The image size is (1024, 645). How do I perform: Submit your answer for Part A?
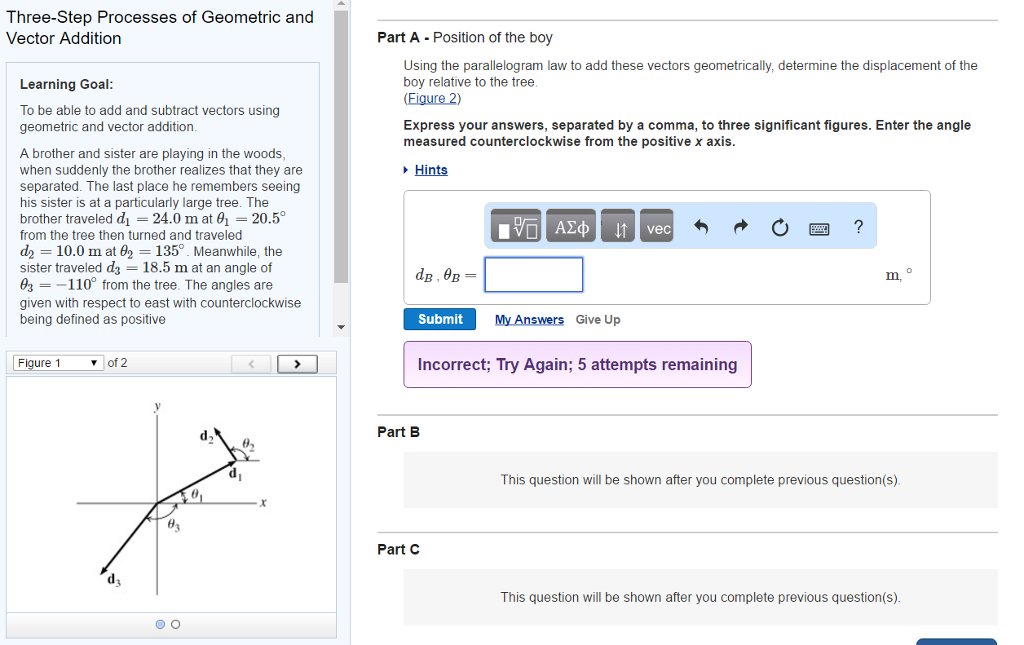(439, 318)
